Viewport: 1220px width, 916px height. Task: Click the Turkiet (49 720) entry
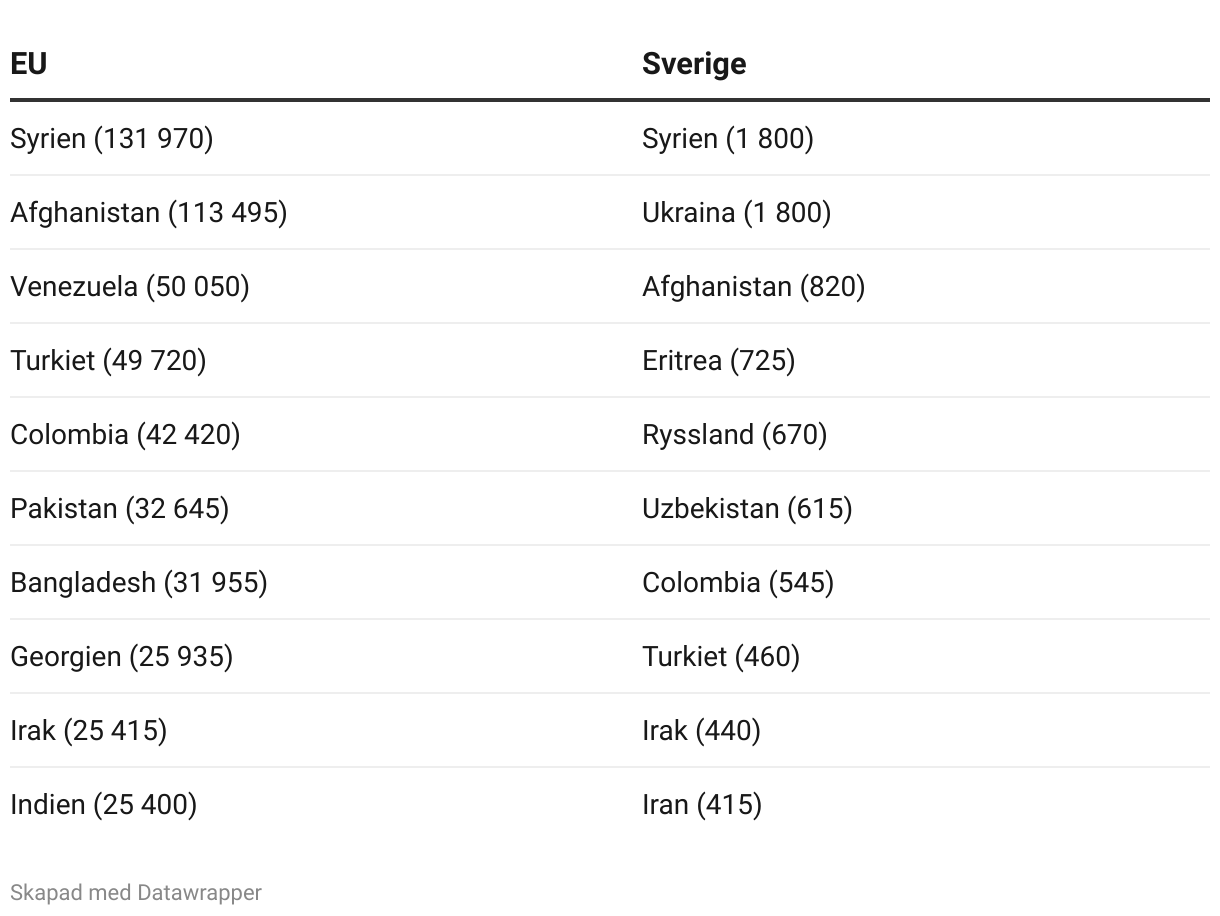pyautogui.click(x=108, y=360)
